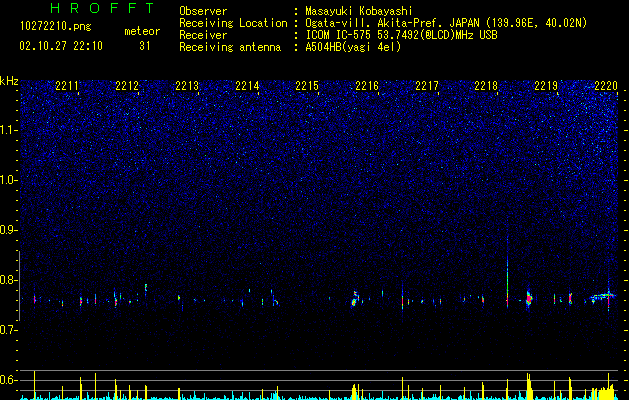629x400 pixels.
Task: Click the ICOM IC-575 53.7492 receiver value
Action: pos(401,35)
